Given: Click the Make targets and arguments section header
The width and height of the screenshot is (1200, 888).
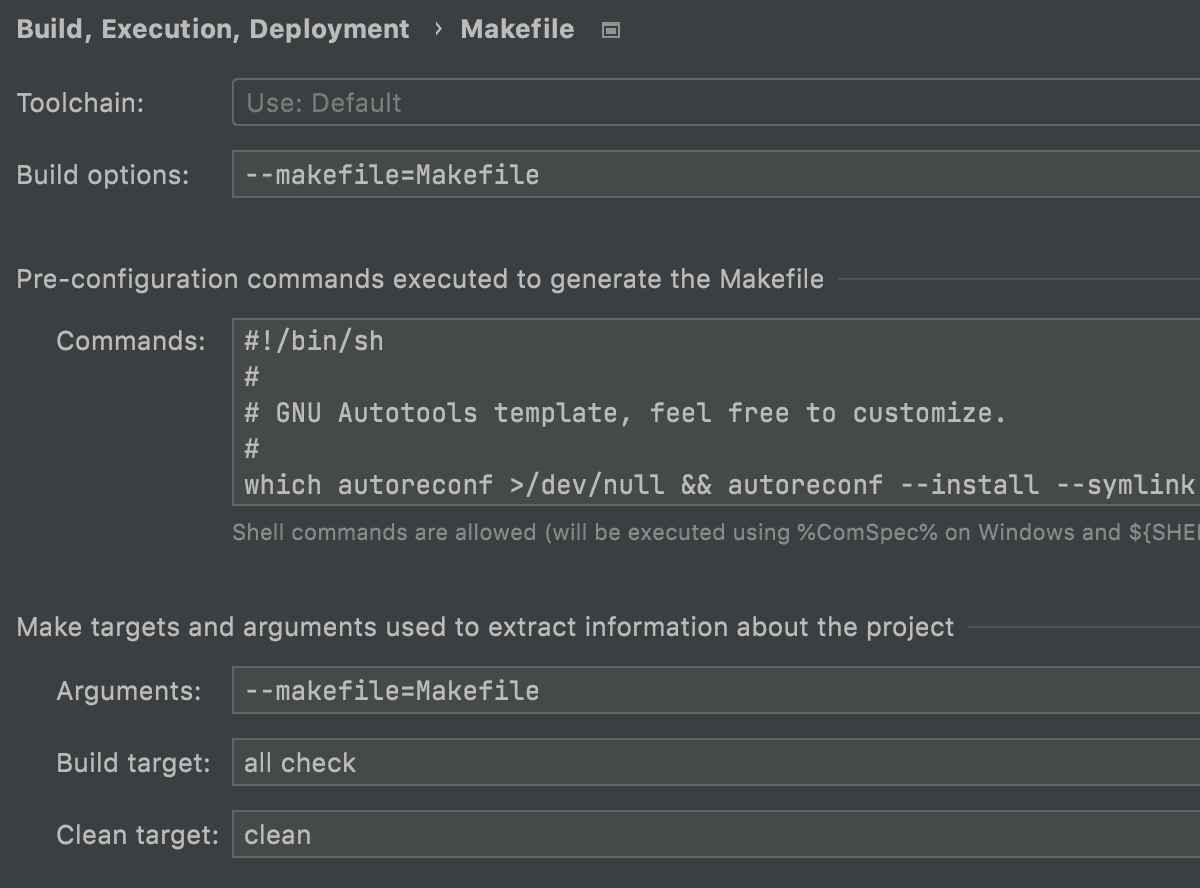Looking at the screenshot, I should coord(484,627).
